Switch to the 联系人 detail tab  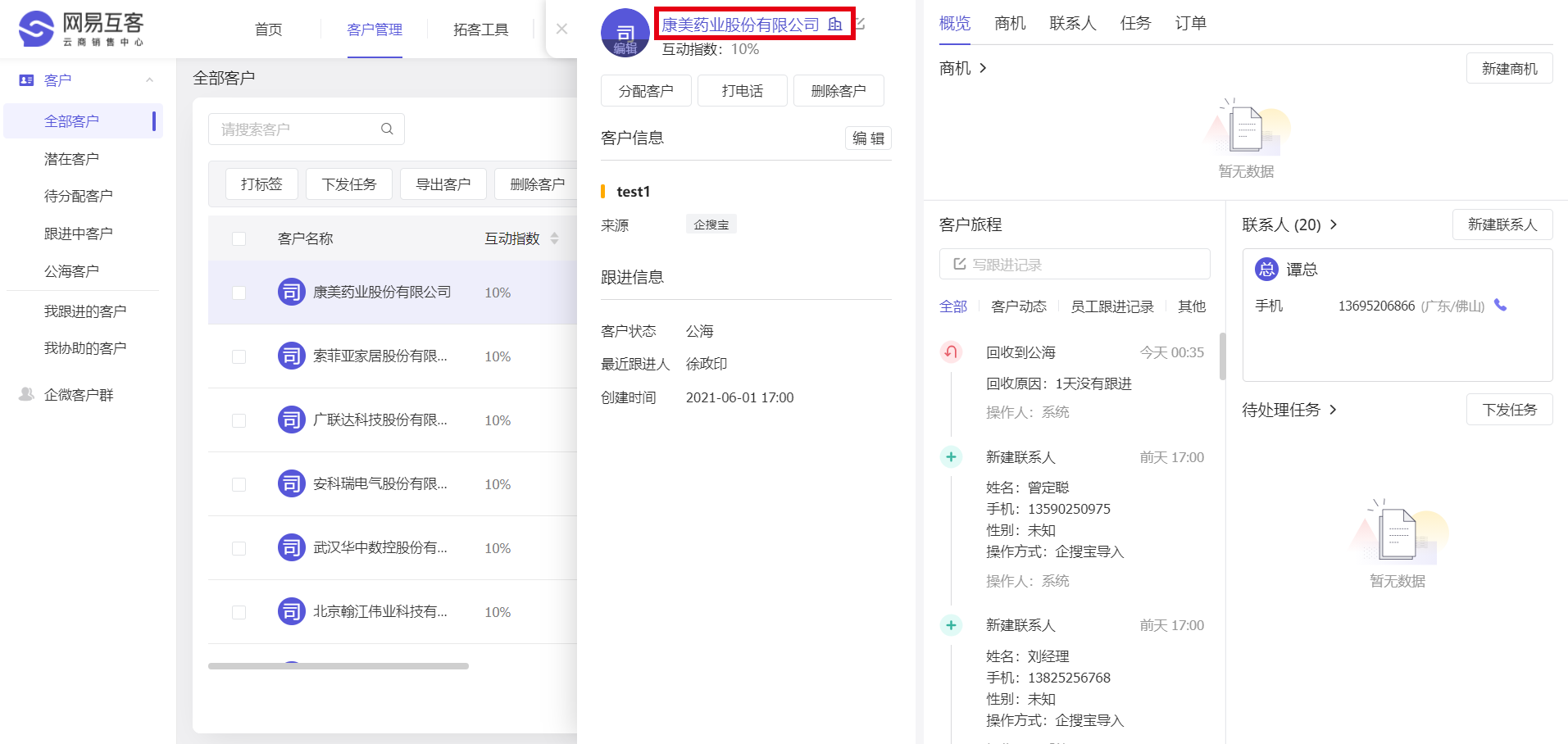click(x=1073, y=23)
